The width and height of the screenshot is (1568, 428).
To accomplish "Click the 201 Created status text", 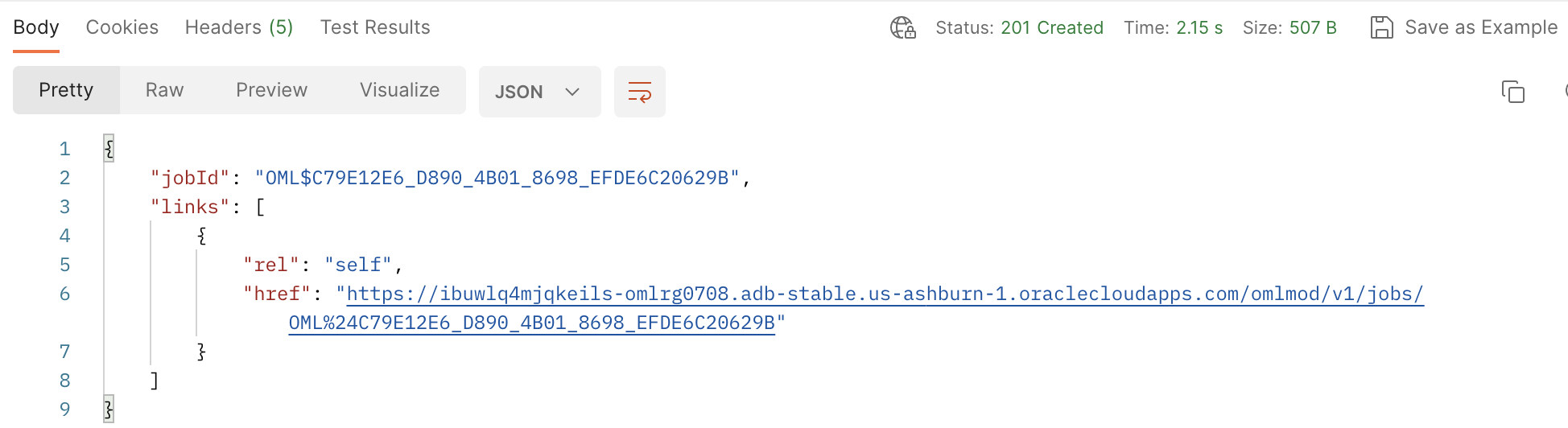I will pos(1051,27).
